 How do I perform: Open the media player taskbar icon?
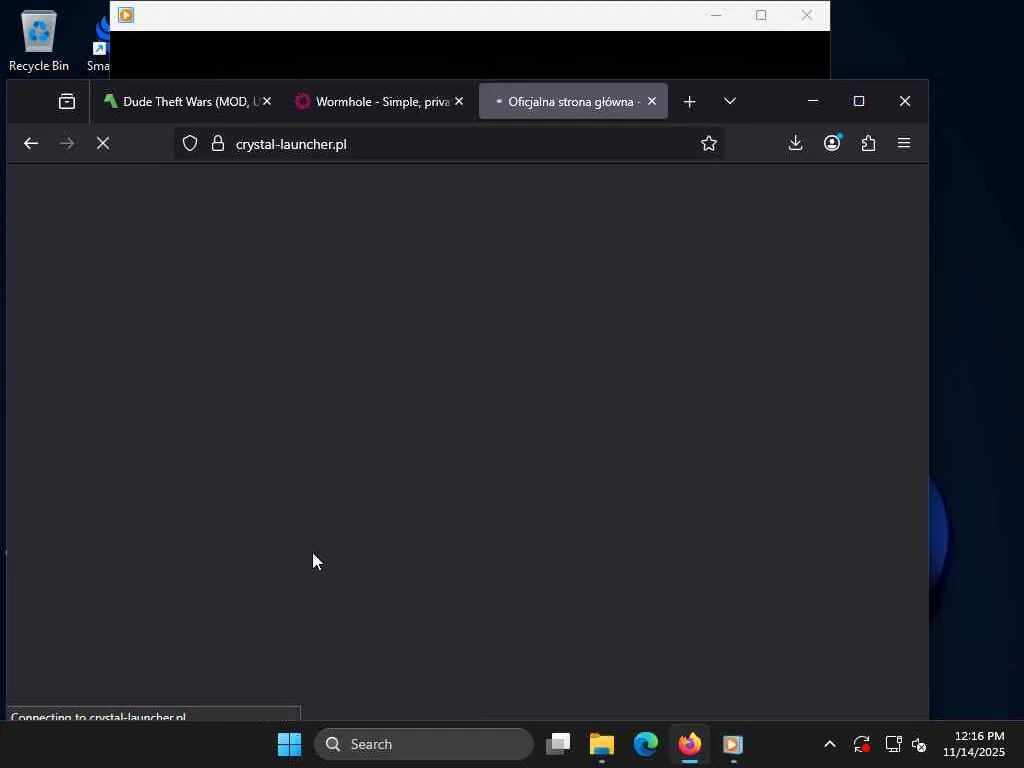[x=733, y=744]
